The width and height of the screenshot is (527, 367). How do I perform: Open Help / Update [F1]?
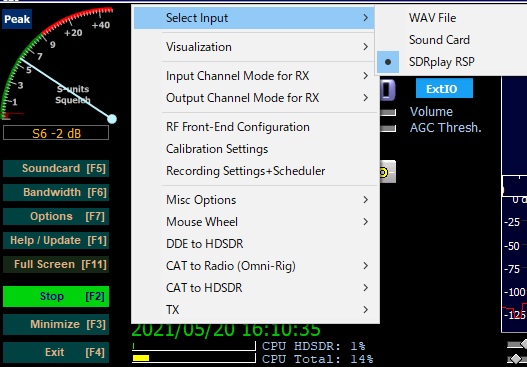click(56, 241)
